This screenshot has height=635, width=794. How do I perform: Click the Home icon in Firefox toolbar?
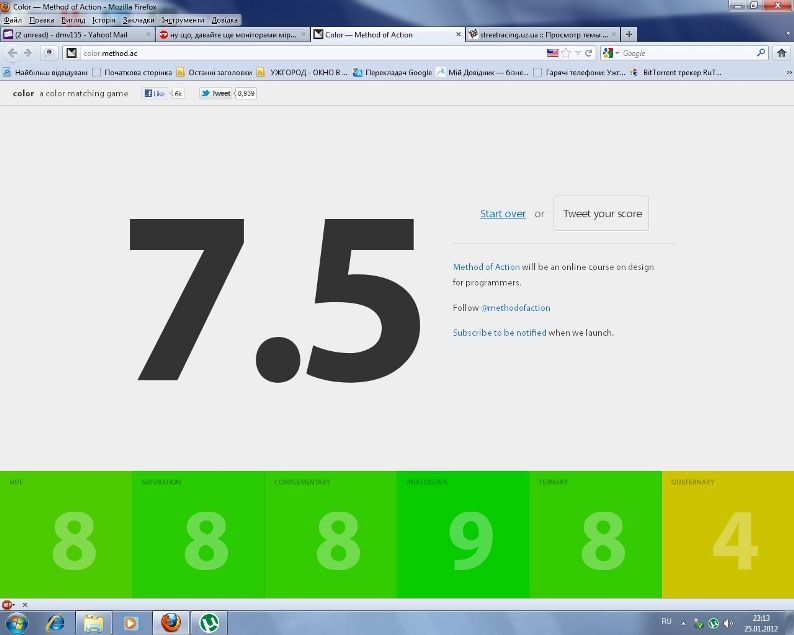pyautogui.click(x=782, y=53)
